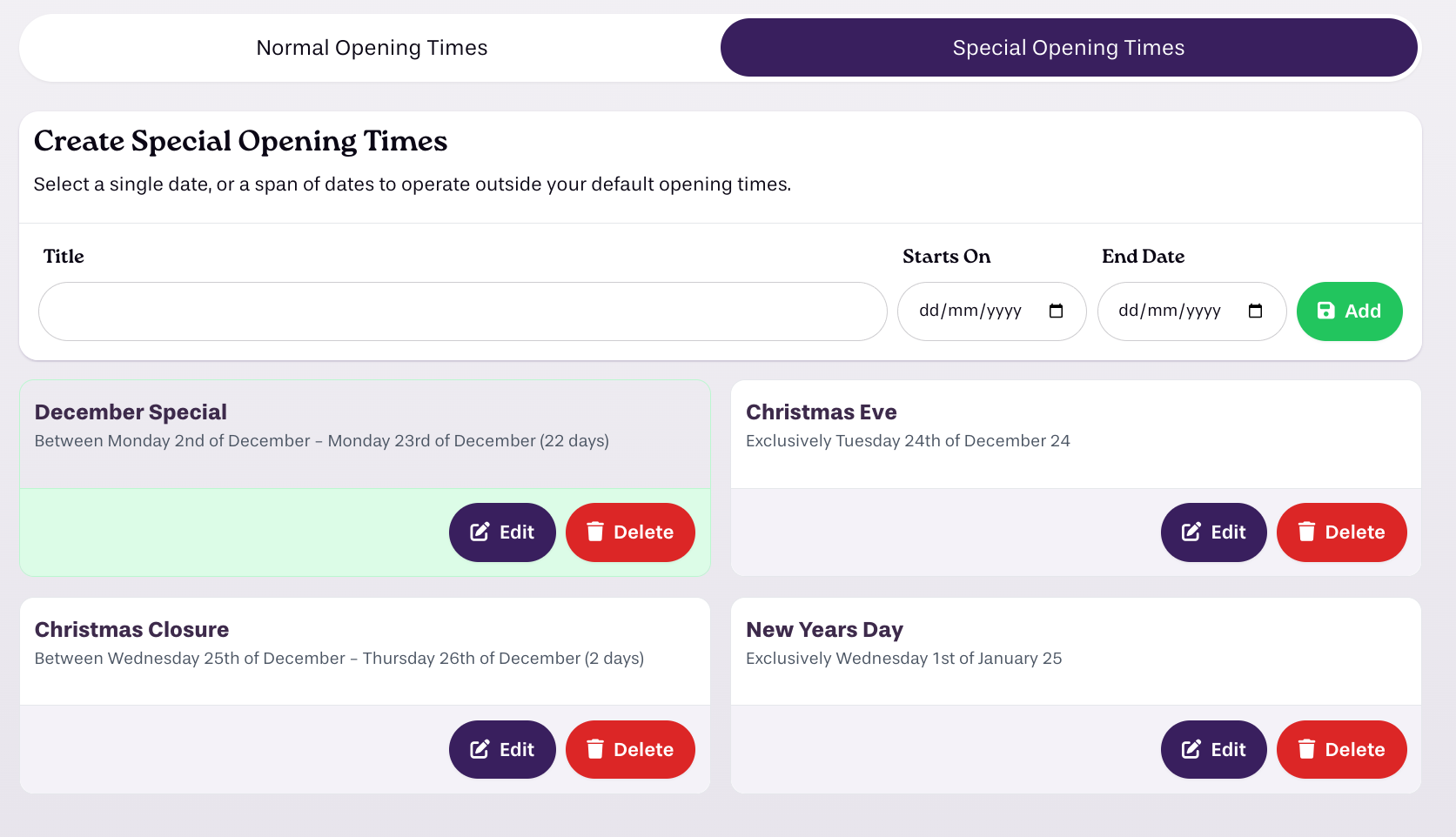This screenshot has height=837, width=1456.
Task: Click pencil icon on Christmas Closure Edit
Action: pos(480,749)
